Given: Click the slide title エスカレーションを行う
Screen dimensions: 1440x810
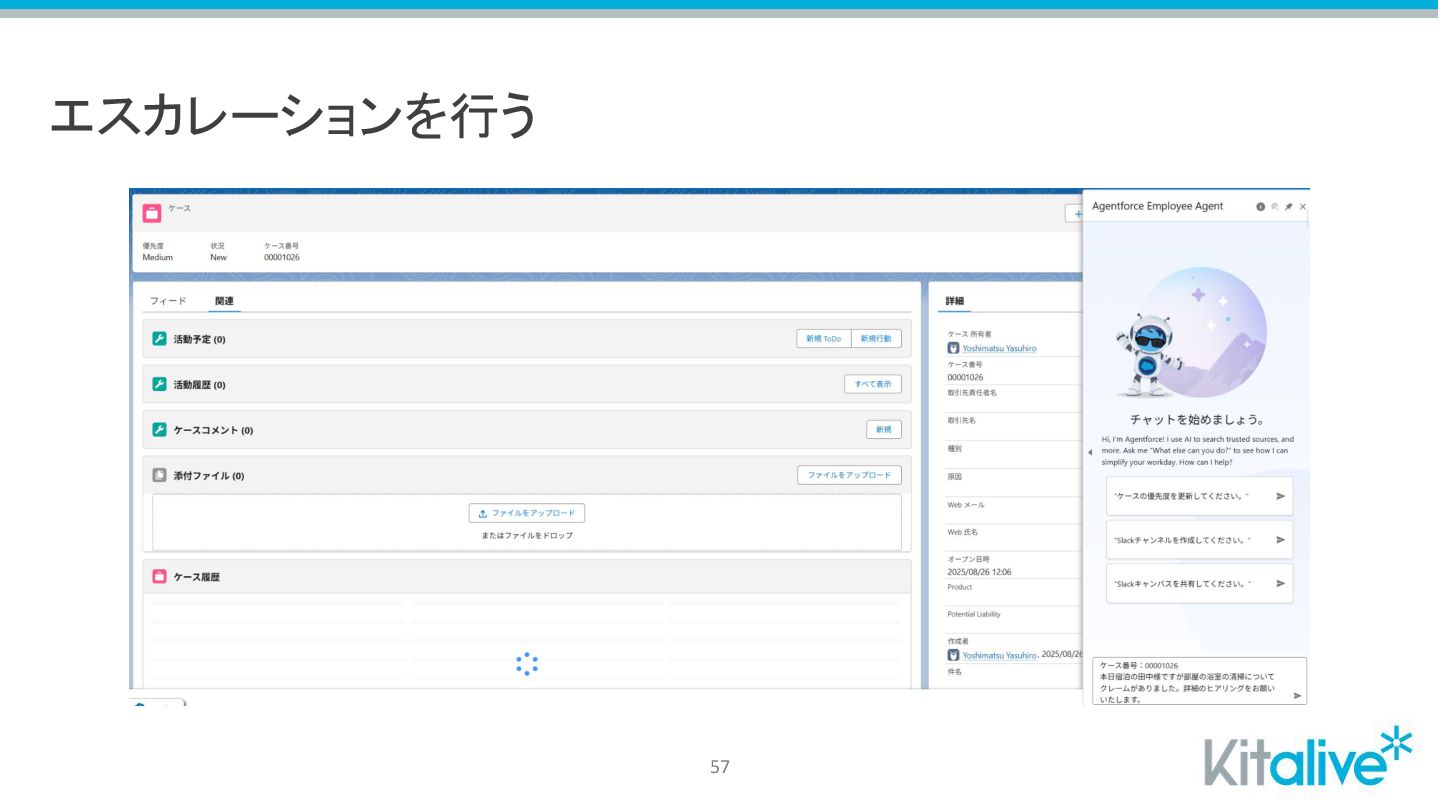Looking at the screenshot, I should 293,116.
